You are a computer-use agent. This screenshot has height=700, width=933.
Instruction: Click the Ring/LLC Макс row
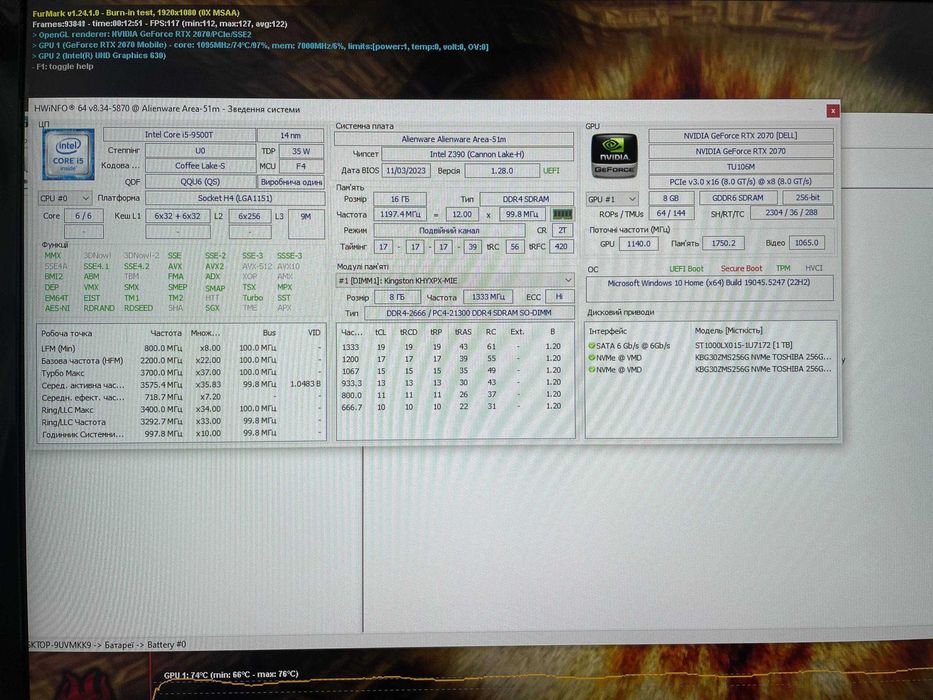click(181, 410)
